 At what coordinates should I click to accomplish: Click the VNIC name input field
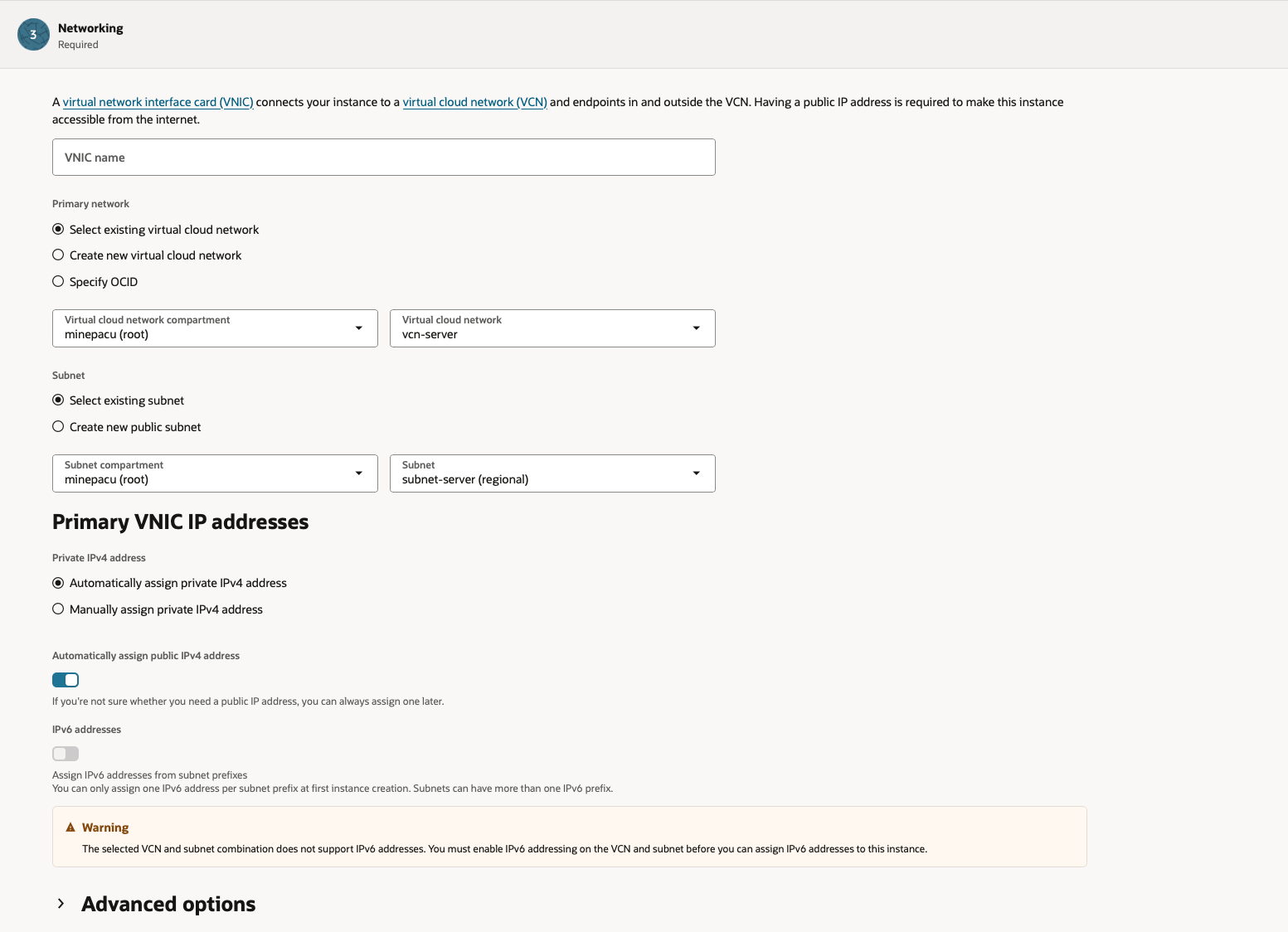(383, 158)
